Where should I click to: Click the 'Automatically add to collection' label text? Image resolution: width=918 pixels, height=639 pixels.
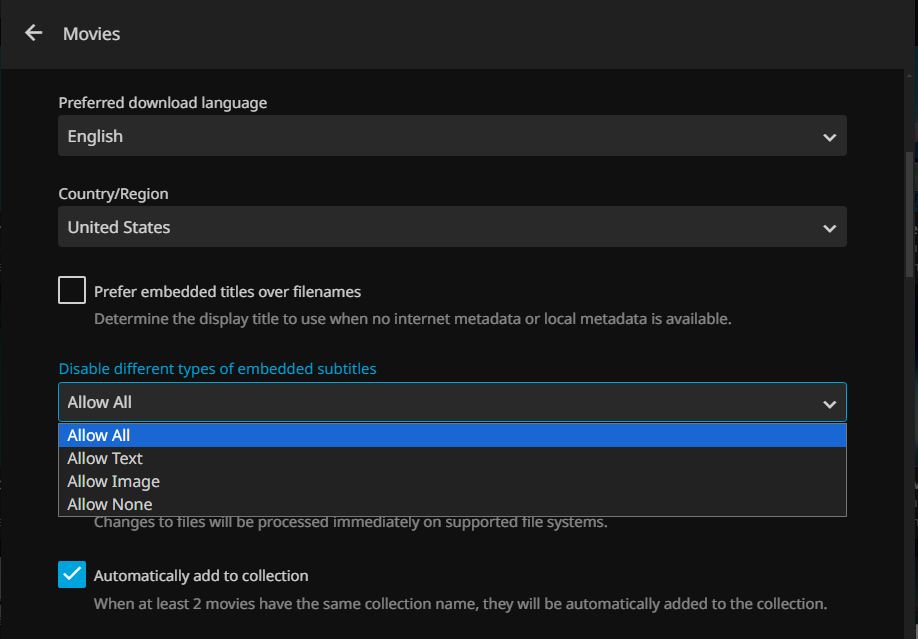(x=201, y=576)
